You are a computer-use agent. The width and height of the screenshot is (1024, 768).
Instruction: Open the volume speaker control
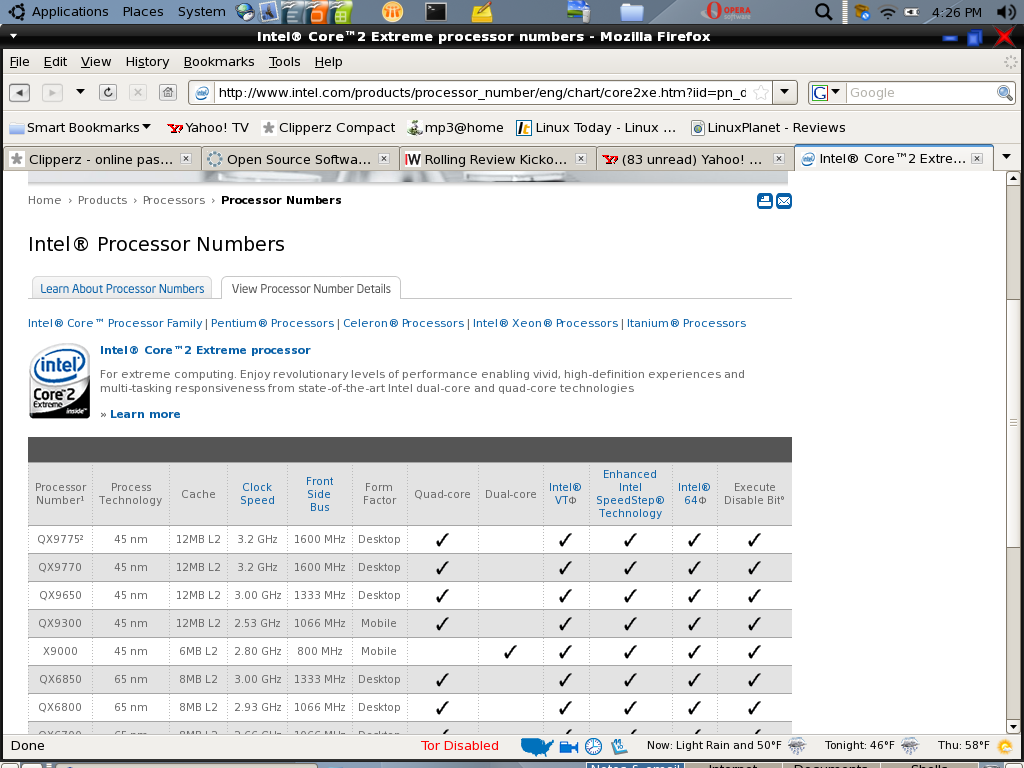(1006, 12)
